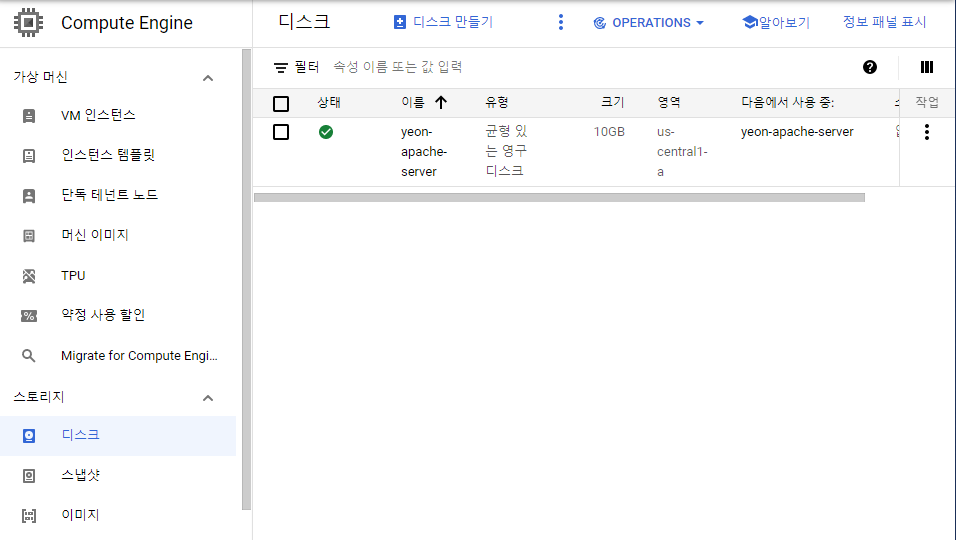This screenshot has height=540, width=956.
Task: Click the sidebar vertical scrollbar
Action: (x=246, y=280)
